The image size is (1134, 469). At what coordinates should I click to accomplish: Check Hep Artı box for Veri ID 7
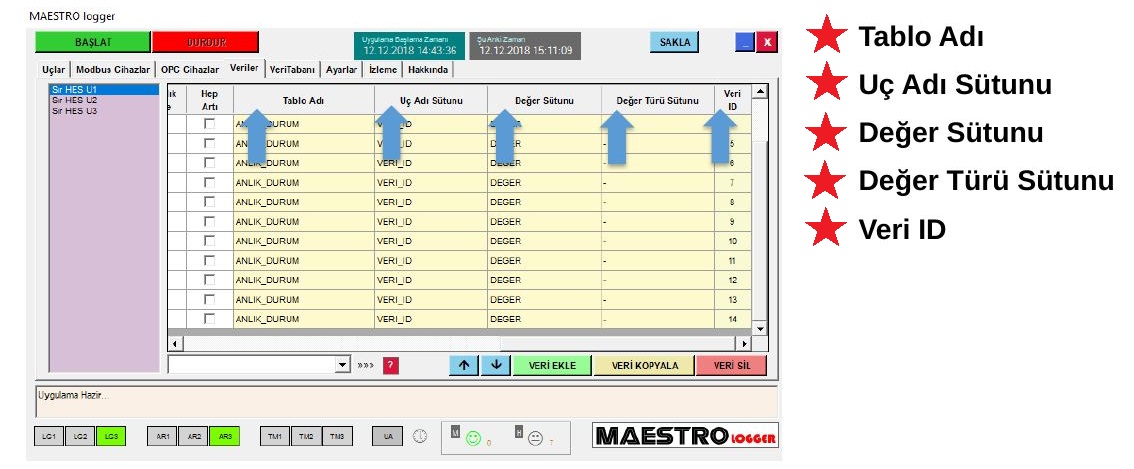(x=210, y=182)
